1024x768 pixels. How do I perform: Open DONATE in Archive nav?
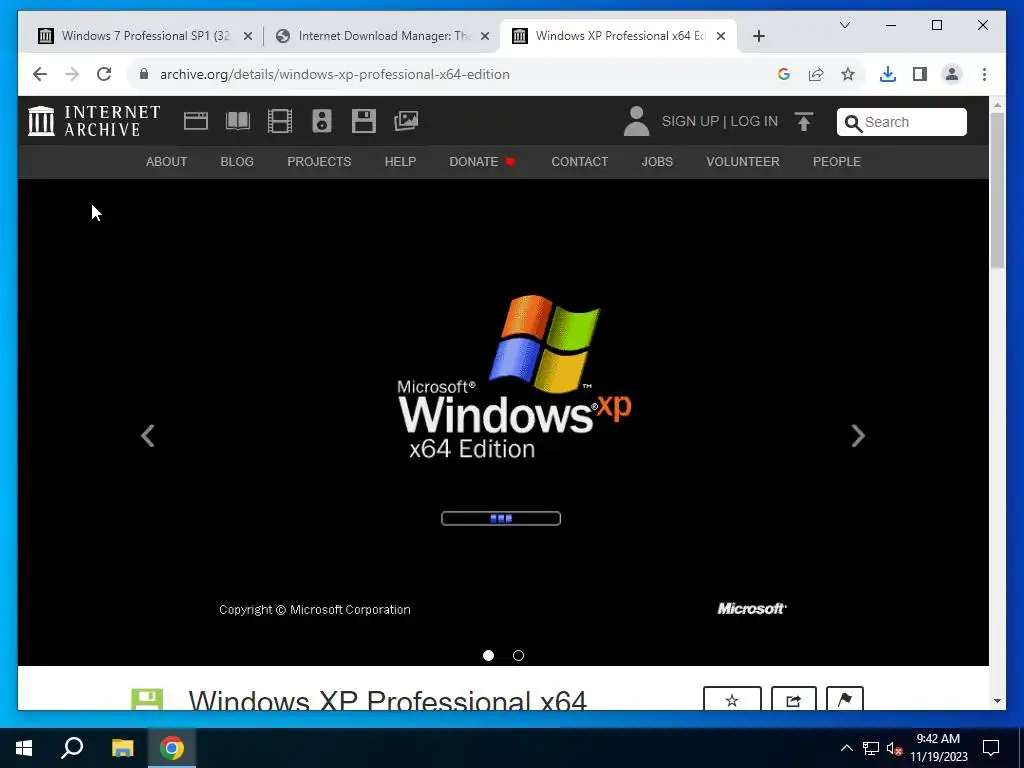point(482,162)
